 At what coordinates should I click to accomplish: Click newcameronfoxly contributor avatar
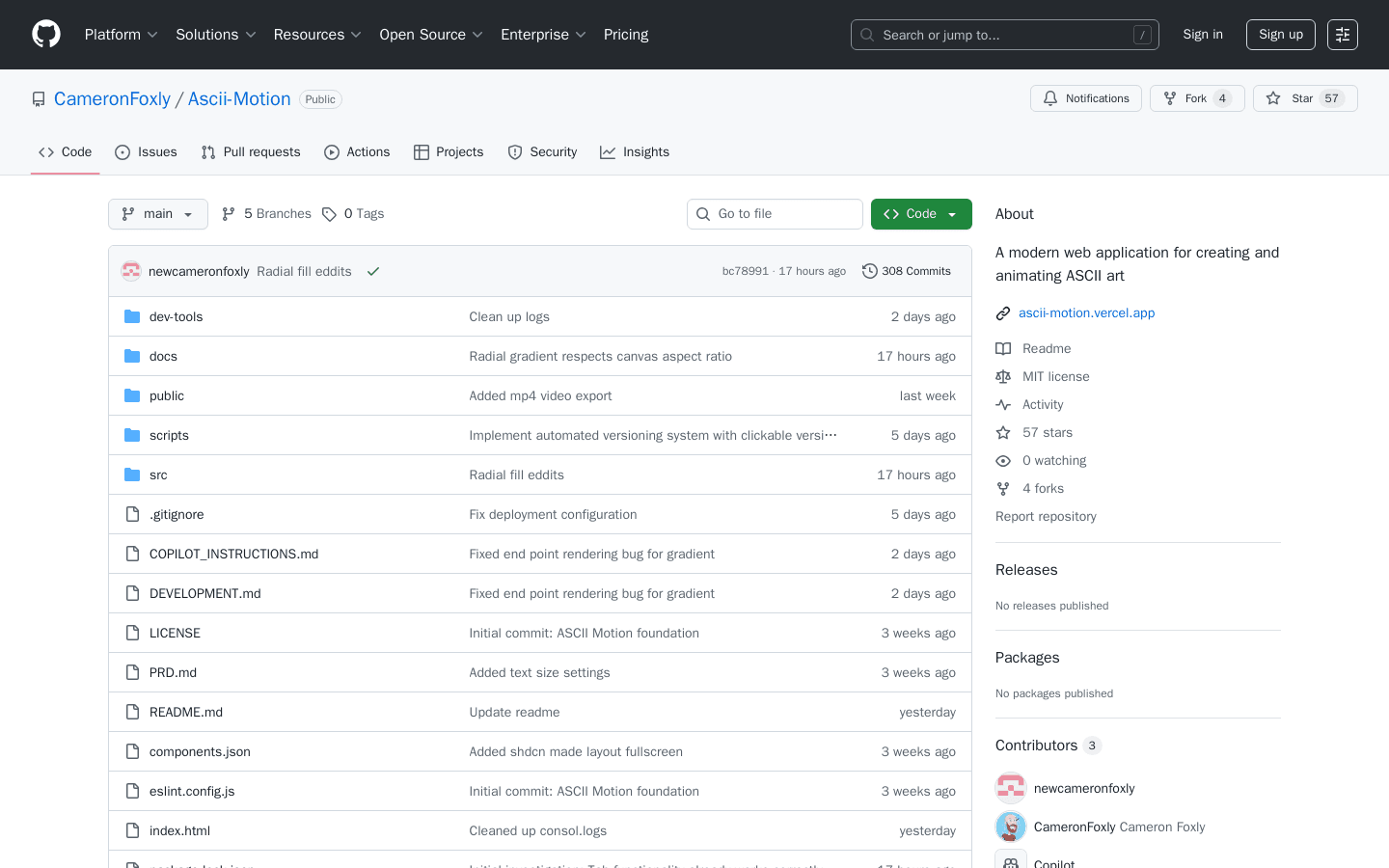pyautogui.click(x=1011, y=789)
